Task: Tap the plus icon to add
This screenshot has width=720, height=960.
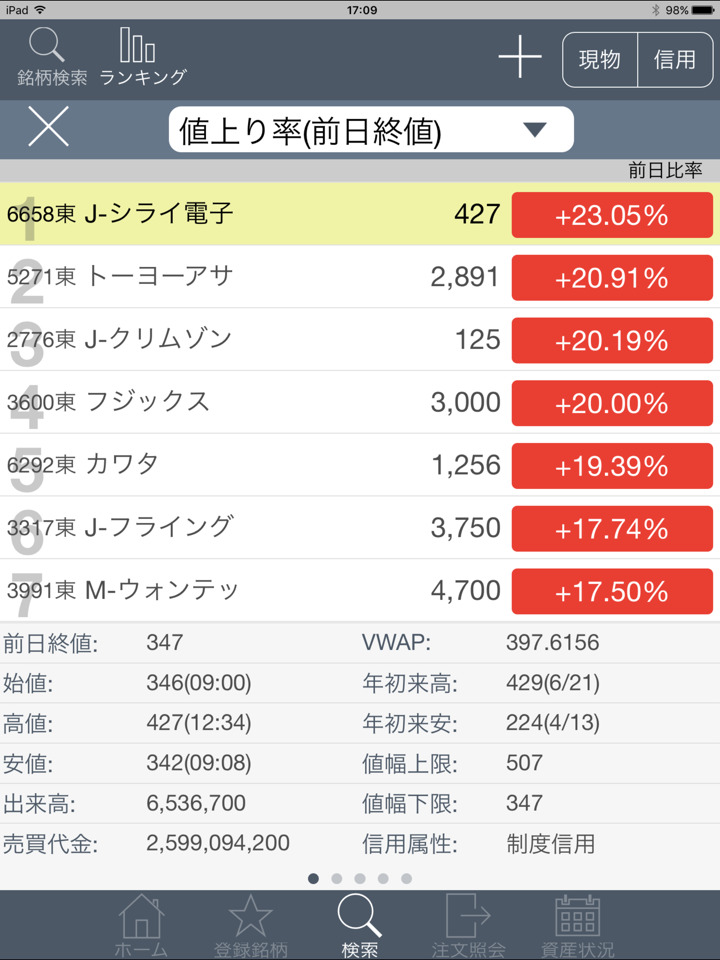Action: tap(520, 59)
